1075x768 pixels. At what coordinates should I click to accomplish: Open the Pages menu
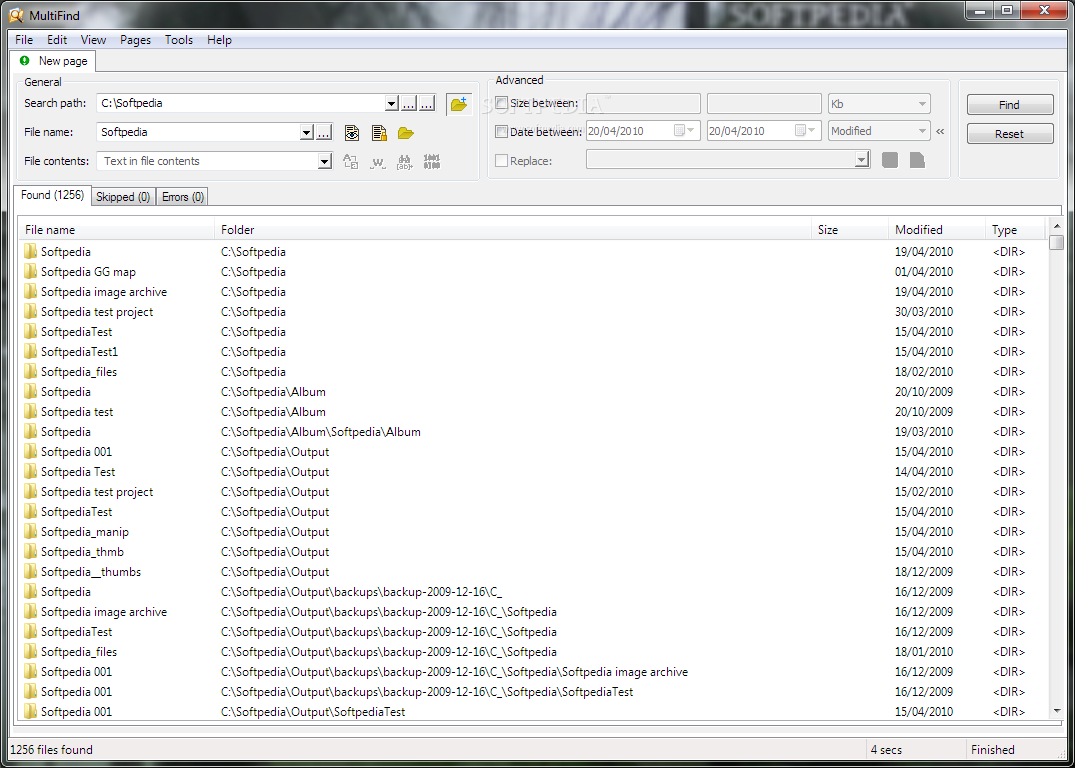[x=135, y=40]
